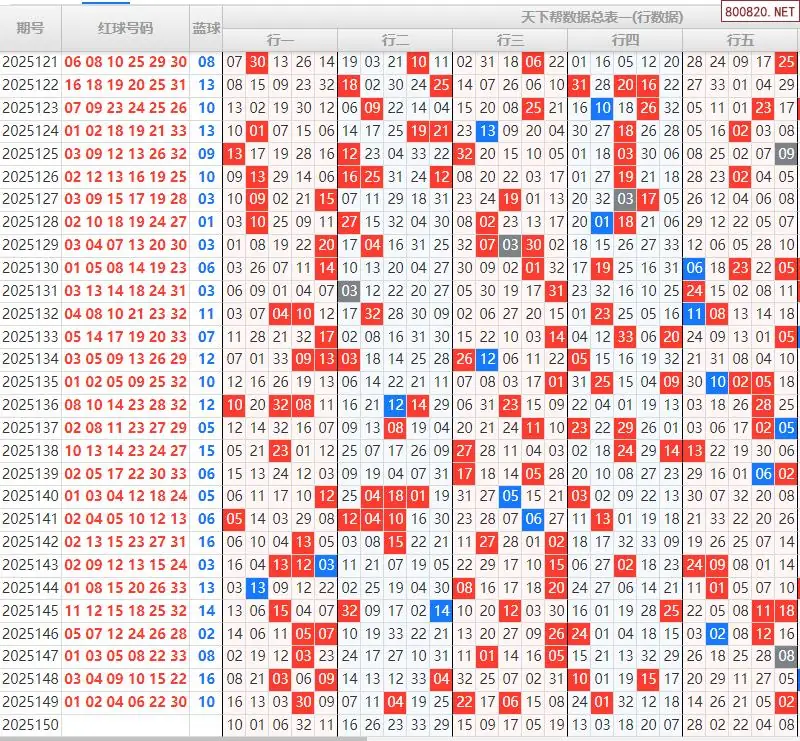This screenshot has width=800, height=741.
Task: Select blue highlighted 13 in row 2025124
Action: 487,131
